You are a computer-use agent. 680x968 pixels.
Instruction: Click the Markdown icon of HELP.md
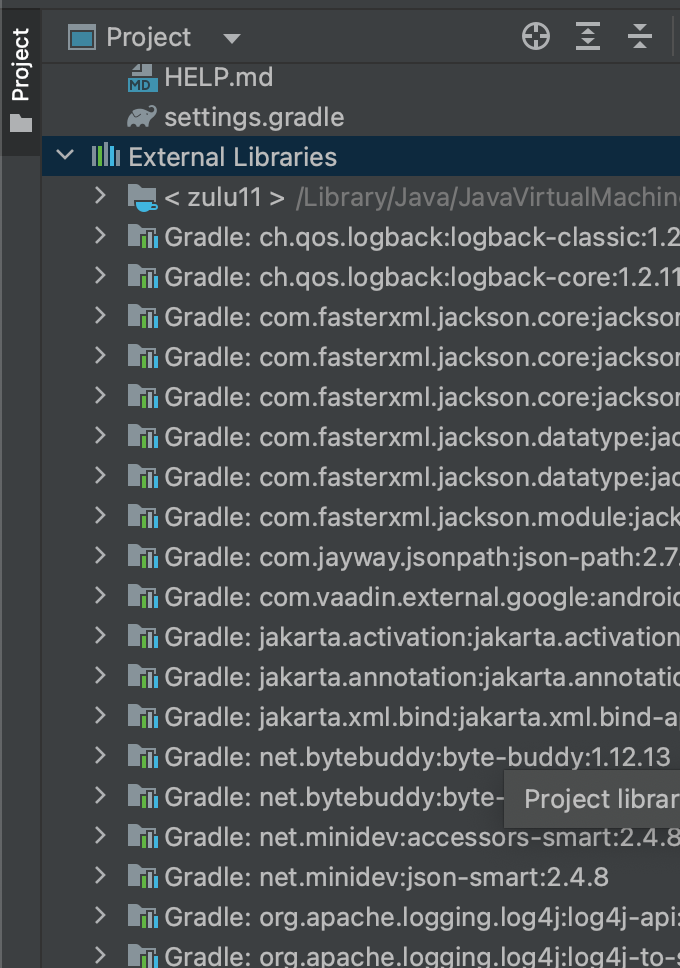[143, 78]
